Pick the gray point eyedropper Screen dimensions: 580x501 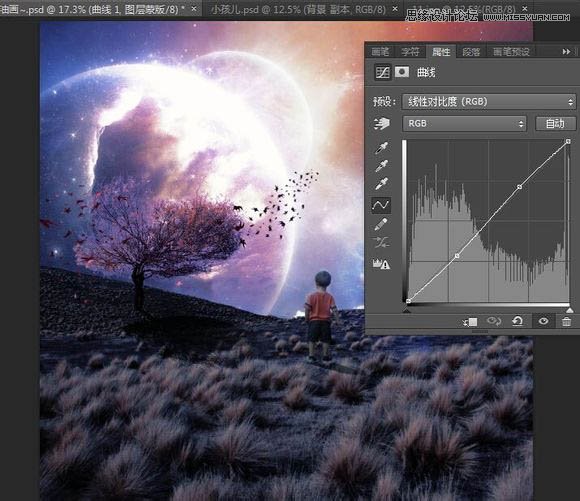pyautogui.click(x=382, y=165)
